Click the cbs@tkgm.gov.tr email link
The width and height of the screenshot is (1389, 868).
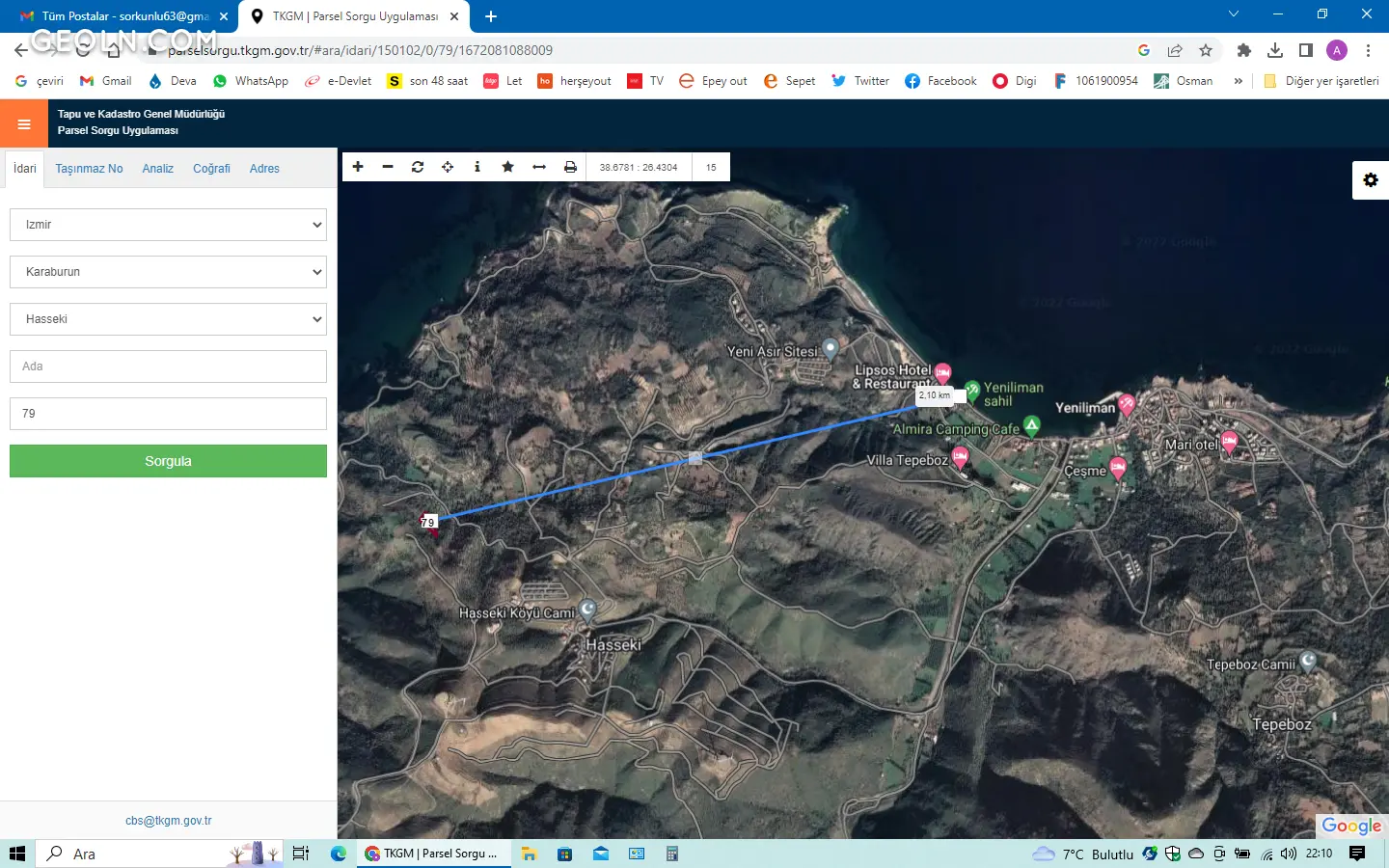tap(168, 821)
